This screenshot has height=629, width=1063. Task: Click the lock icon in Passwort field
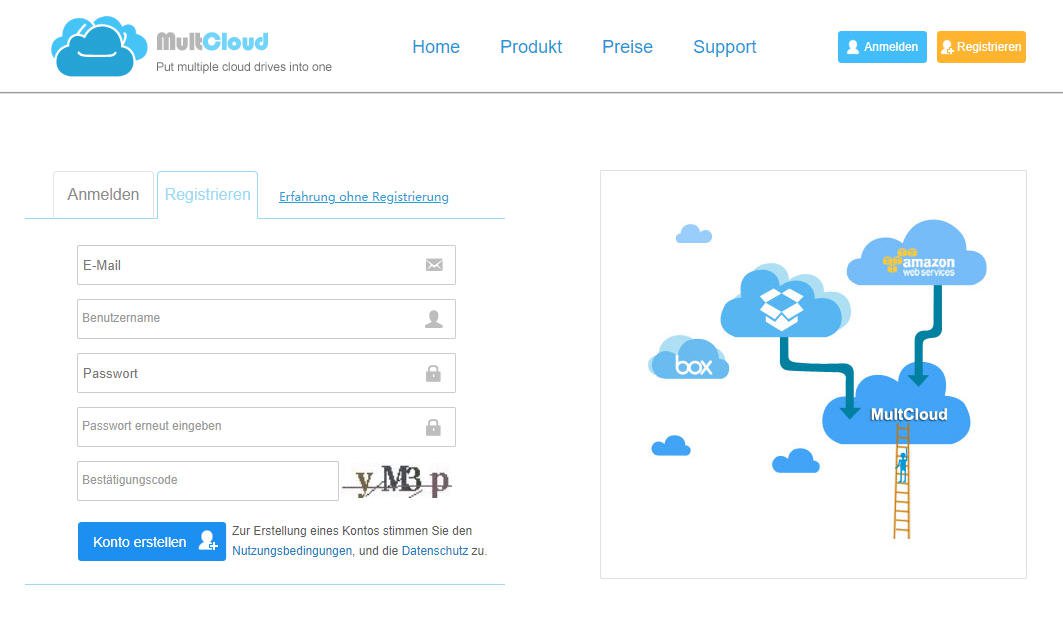point(433,373)
